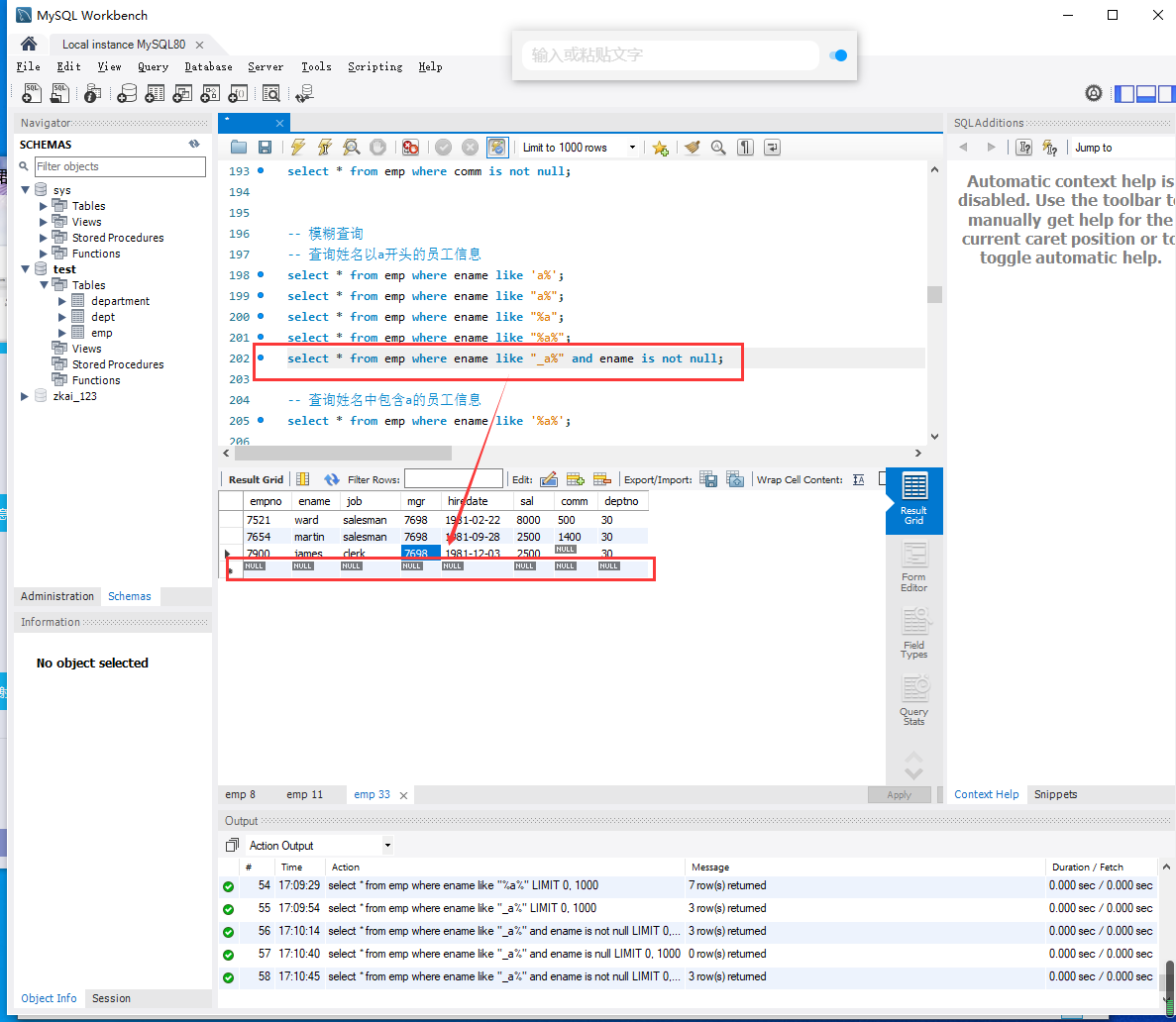Open the Form Editor view
The width and height of the screenshot is (1176, 1022).
[913, 567]
